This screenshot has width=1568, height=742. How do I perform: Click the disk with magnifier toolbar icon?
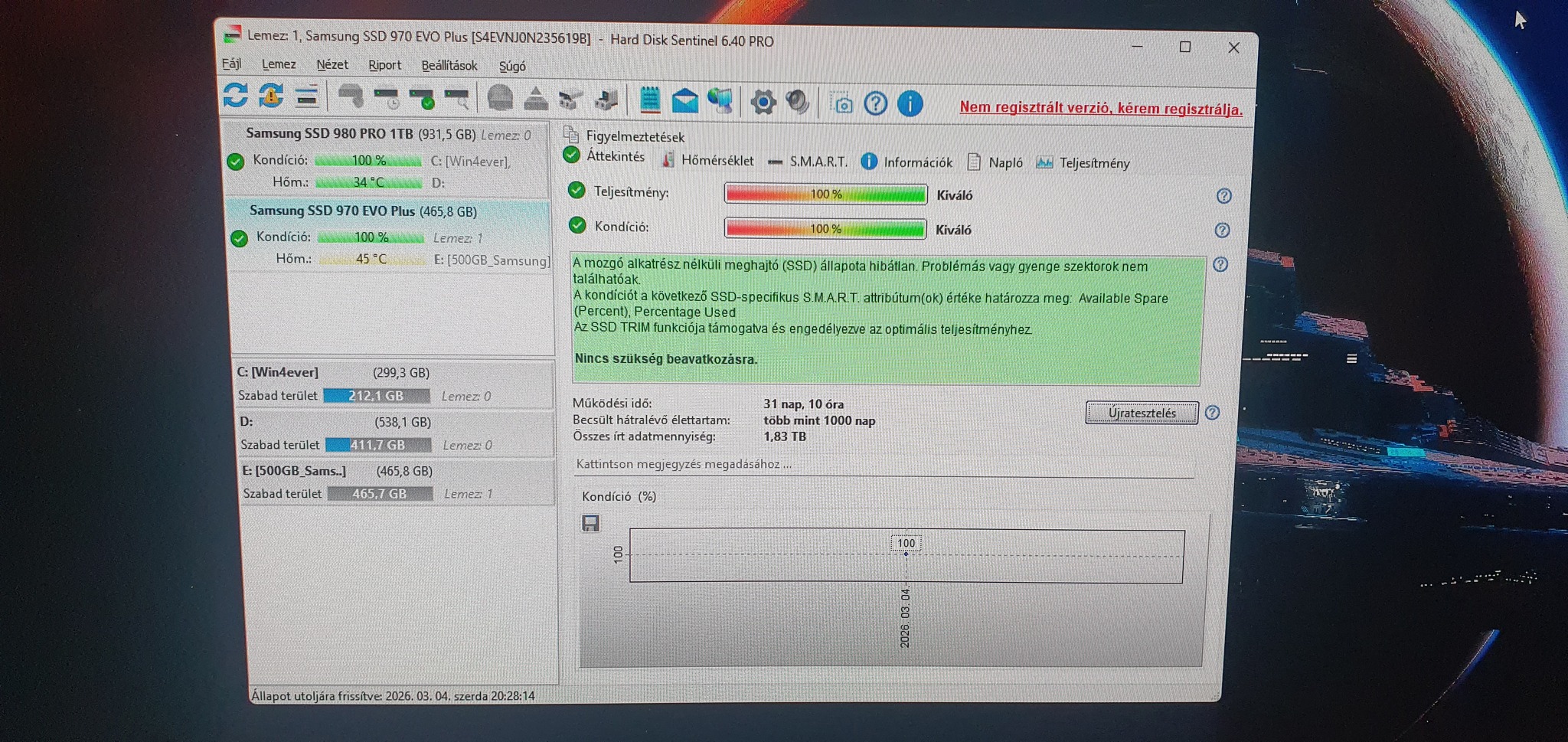[457, 98]
